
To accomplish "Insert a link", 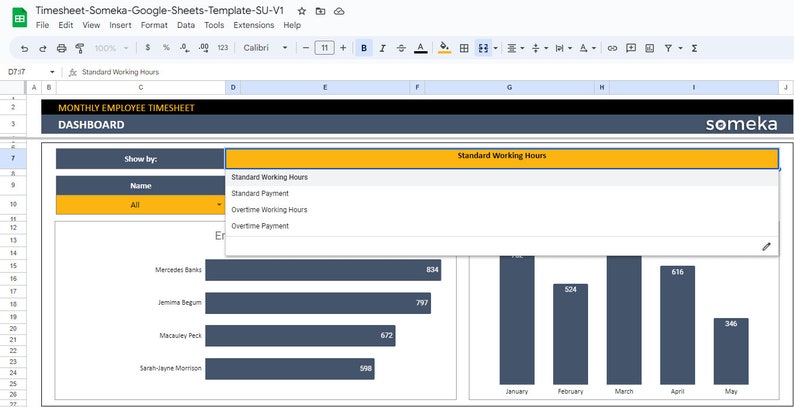I will tap(612, 48).
